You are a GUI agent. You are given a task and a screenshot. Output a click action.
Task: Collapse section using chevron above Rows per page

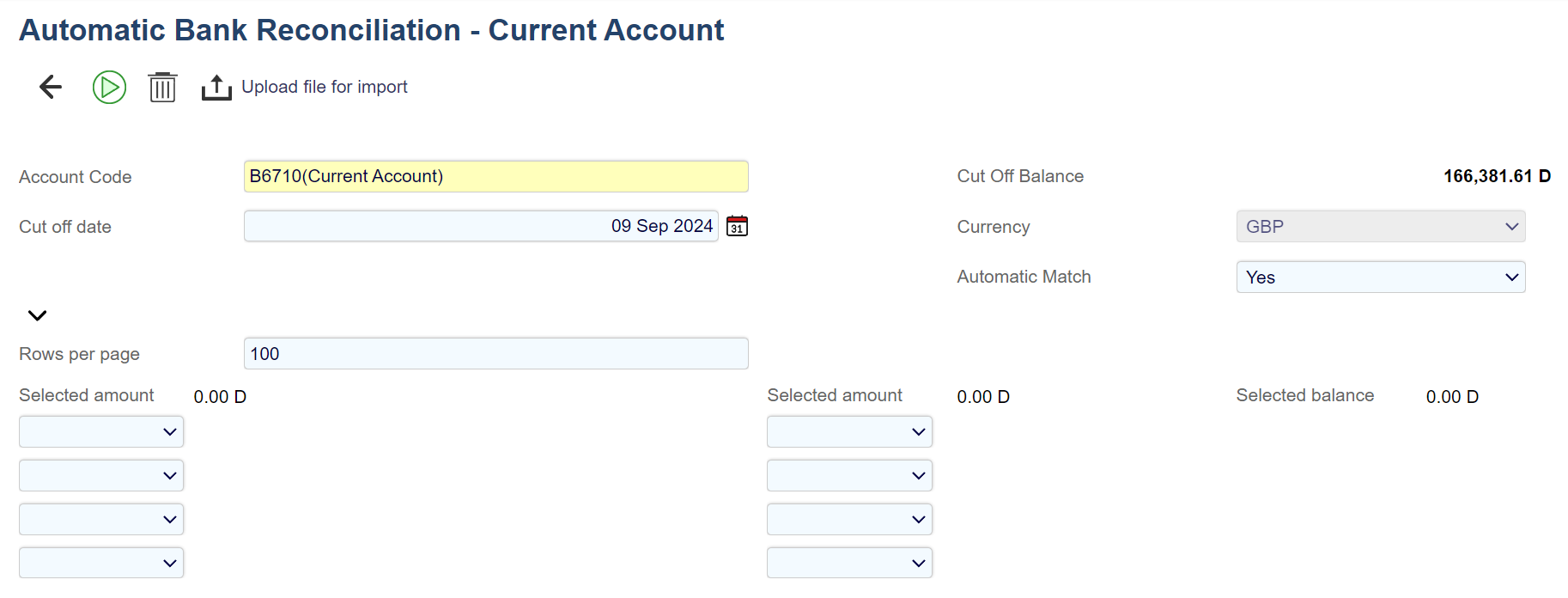pyautogui.click(x=37, y=315)
